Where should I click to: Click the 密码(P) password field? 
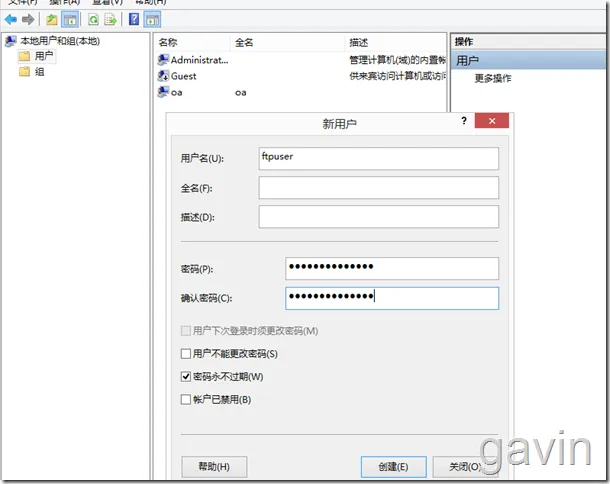392,268
